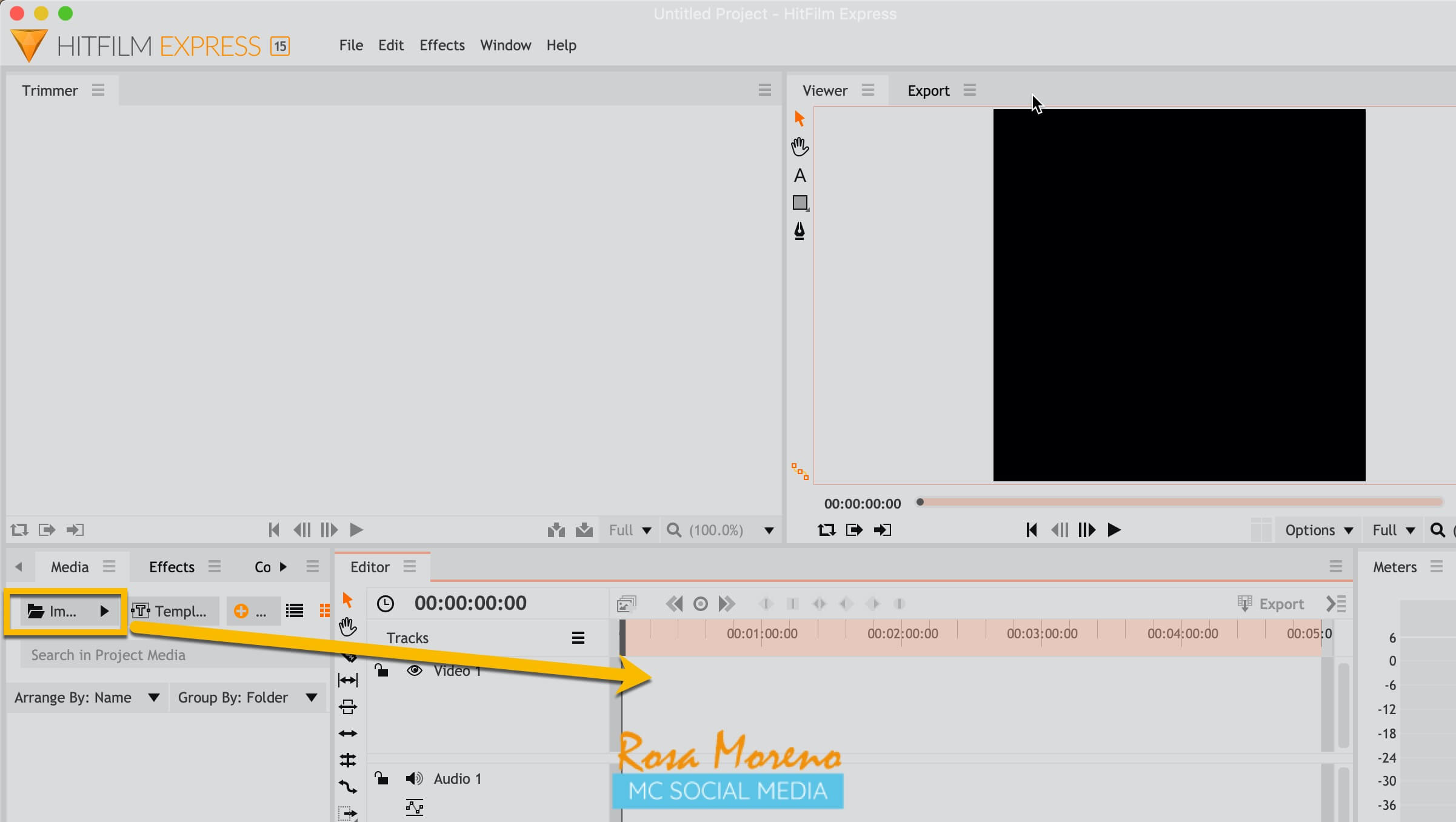Click the Slice tool in Editor toolbar
Viewport: 1456px width, 822px height.
tap(349, 657)
